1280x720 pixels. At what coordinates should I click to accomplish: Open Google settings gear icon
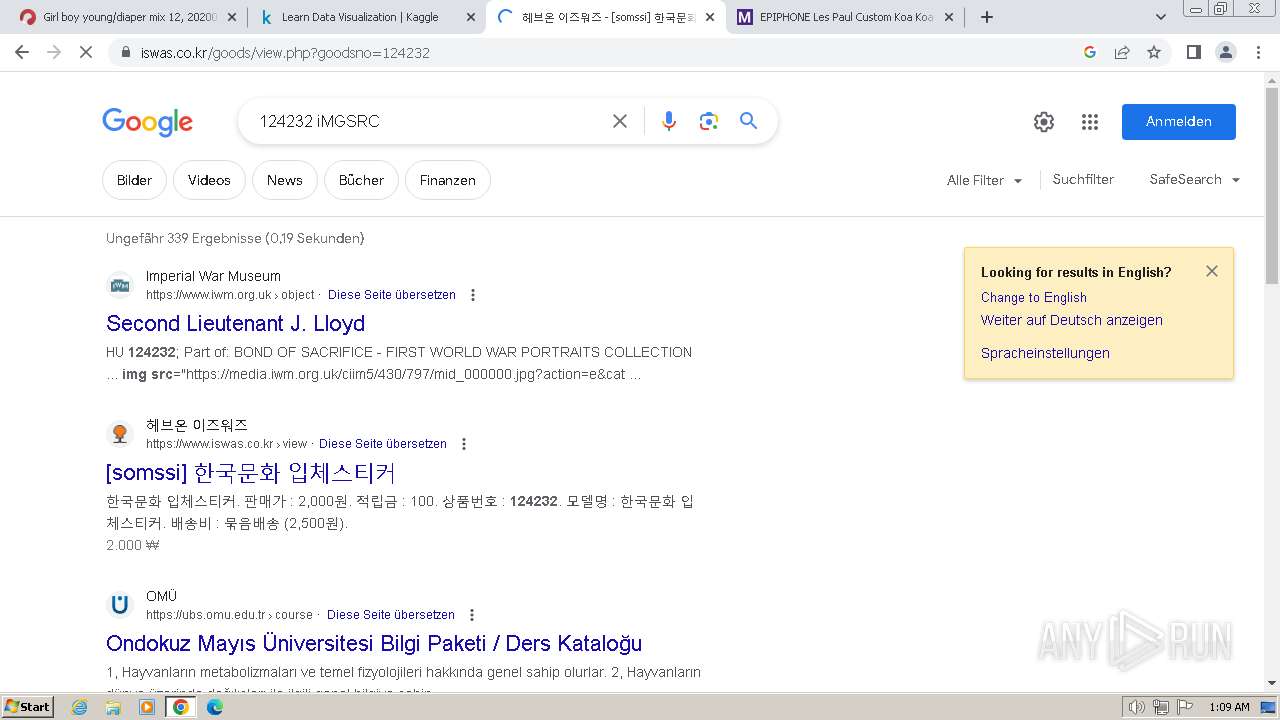1044,122
